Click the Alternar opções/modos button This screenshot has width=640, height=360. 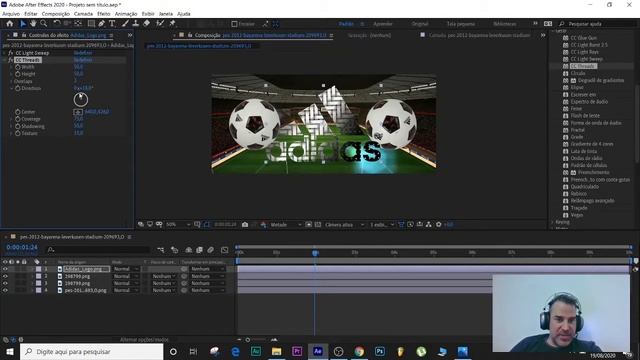pos(144,340)
